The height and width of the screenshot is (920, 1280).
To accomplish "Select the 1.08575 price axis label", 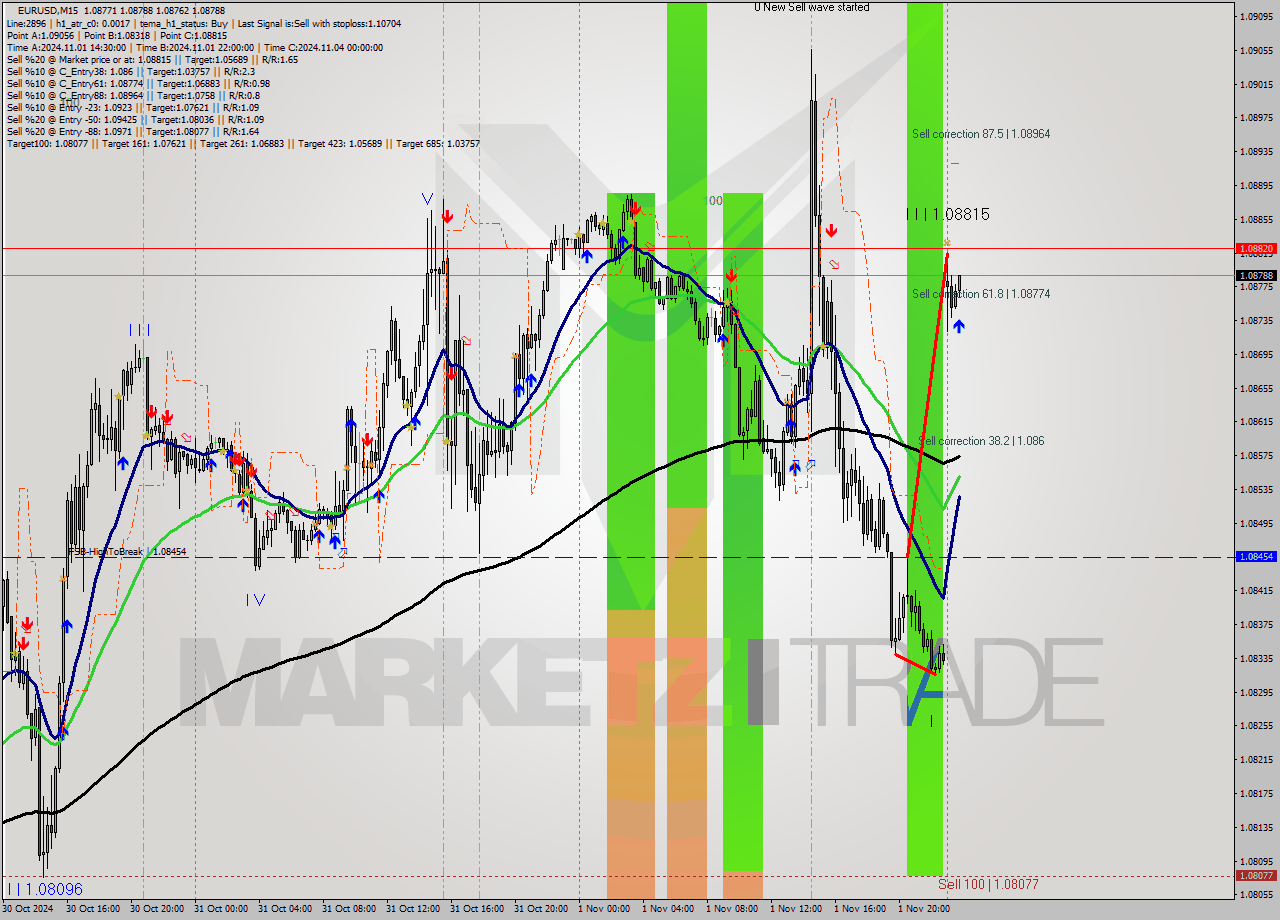I will click(x=1256, y=455).
